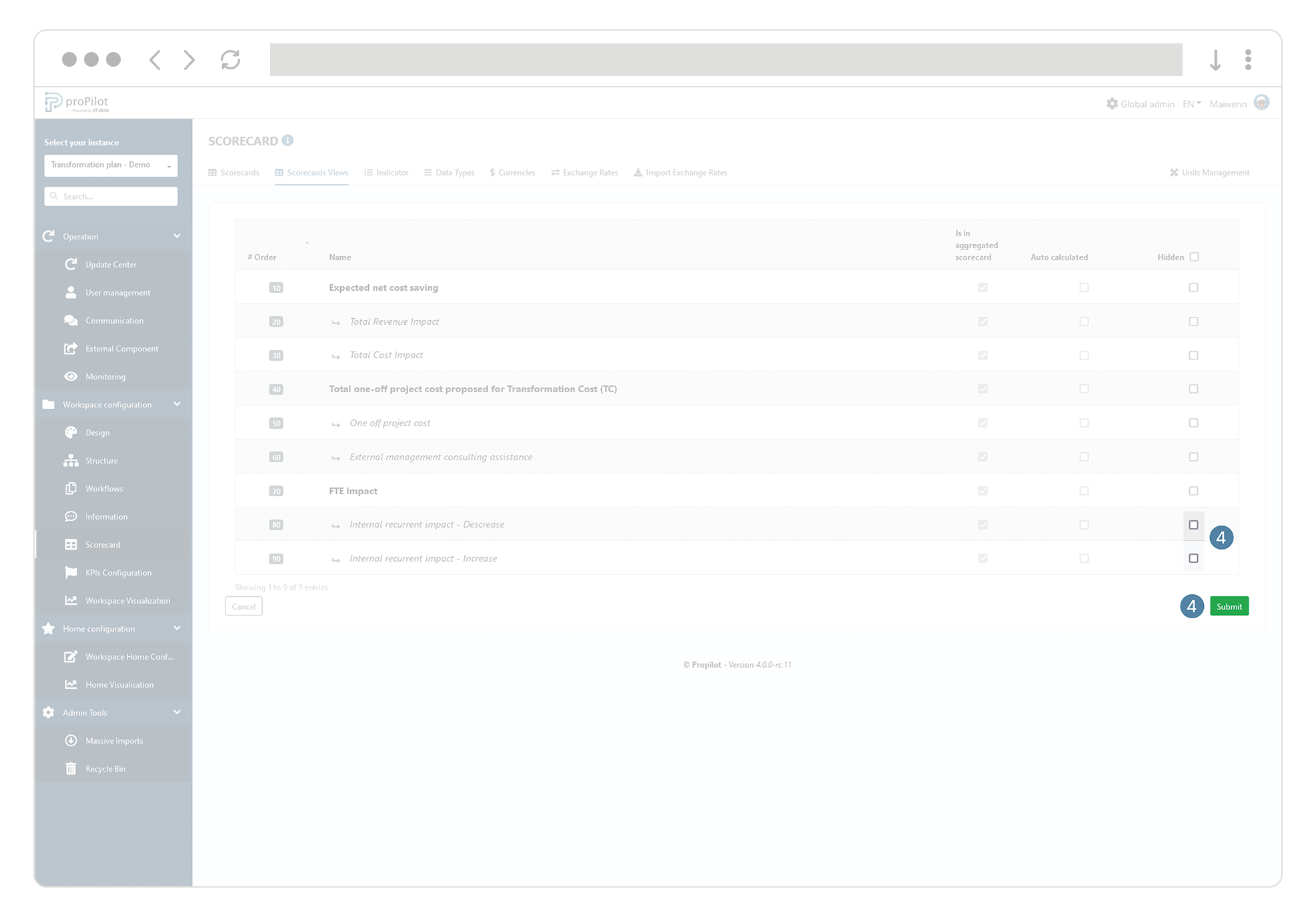Click the Massive Imports icon
1316x923 pixels.
click(x=71, y=740)
